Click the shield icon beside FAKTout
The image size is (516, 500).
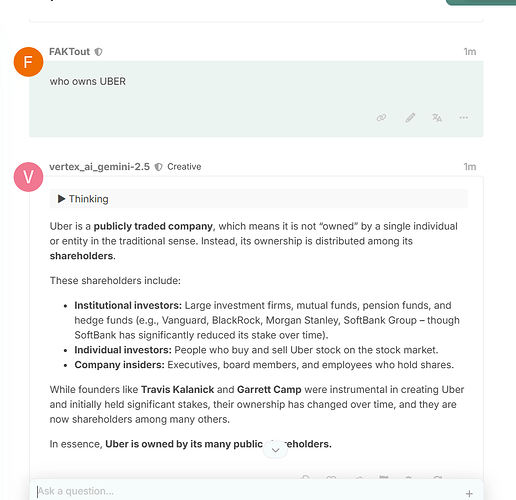tap(98, 52)
